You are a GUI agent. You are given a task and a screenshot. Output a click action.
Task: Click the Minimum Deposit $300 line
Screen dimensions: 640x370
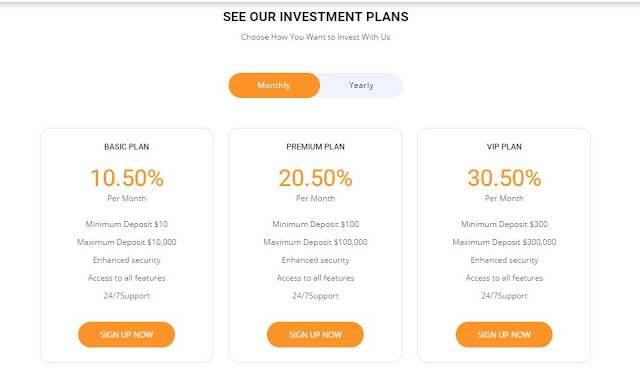click(x=504, y=224)
